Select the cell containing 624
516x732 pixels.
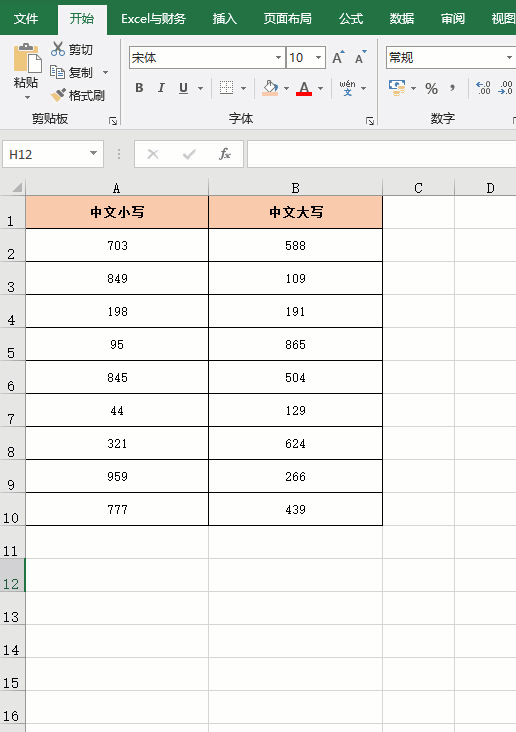[295, 443]
